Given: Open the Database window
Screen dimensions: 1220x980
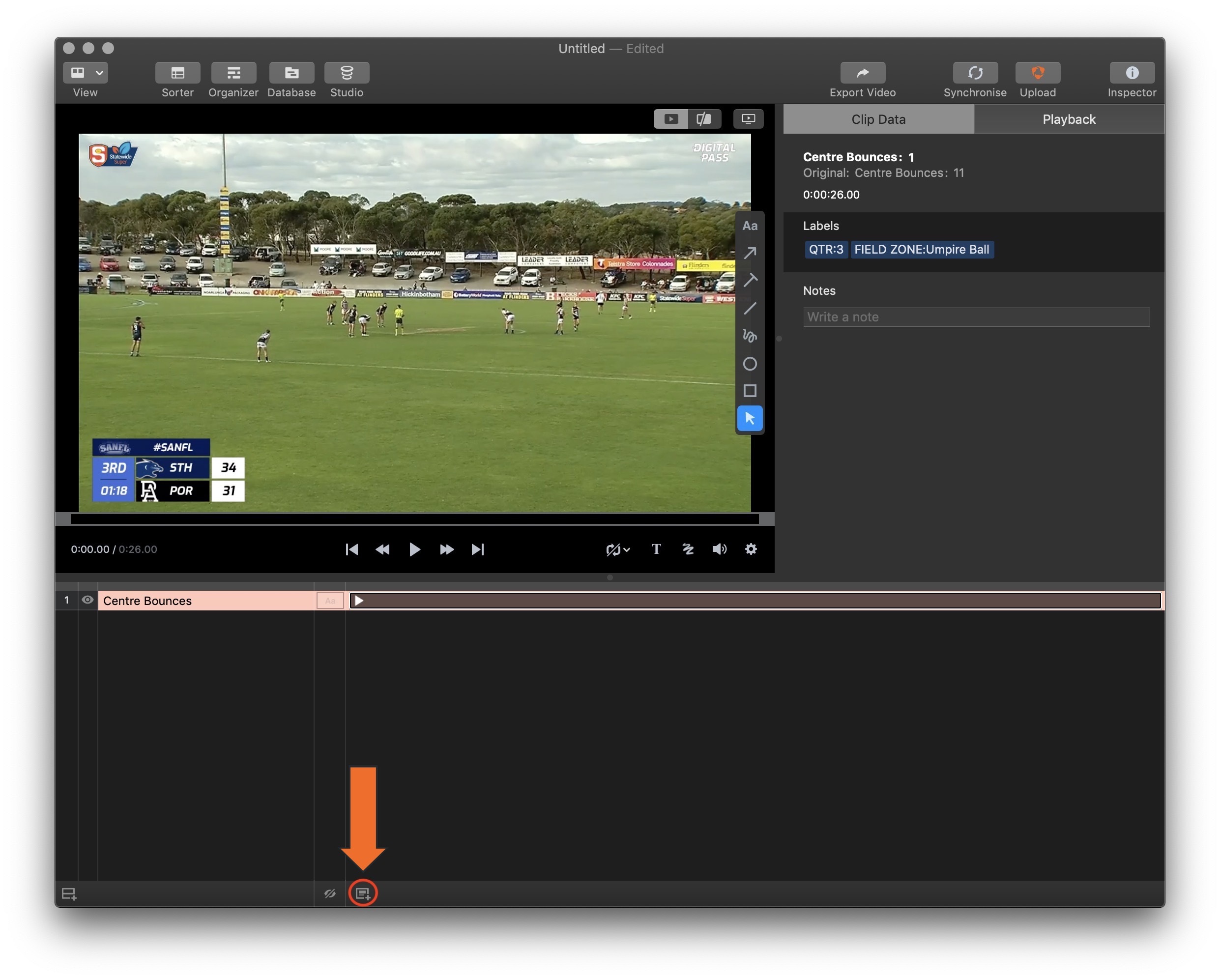Looking at the screenshot, I should (x=291, y=72).
